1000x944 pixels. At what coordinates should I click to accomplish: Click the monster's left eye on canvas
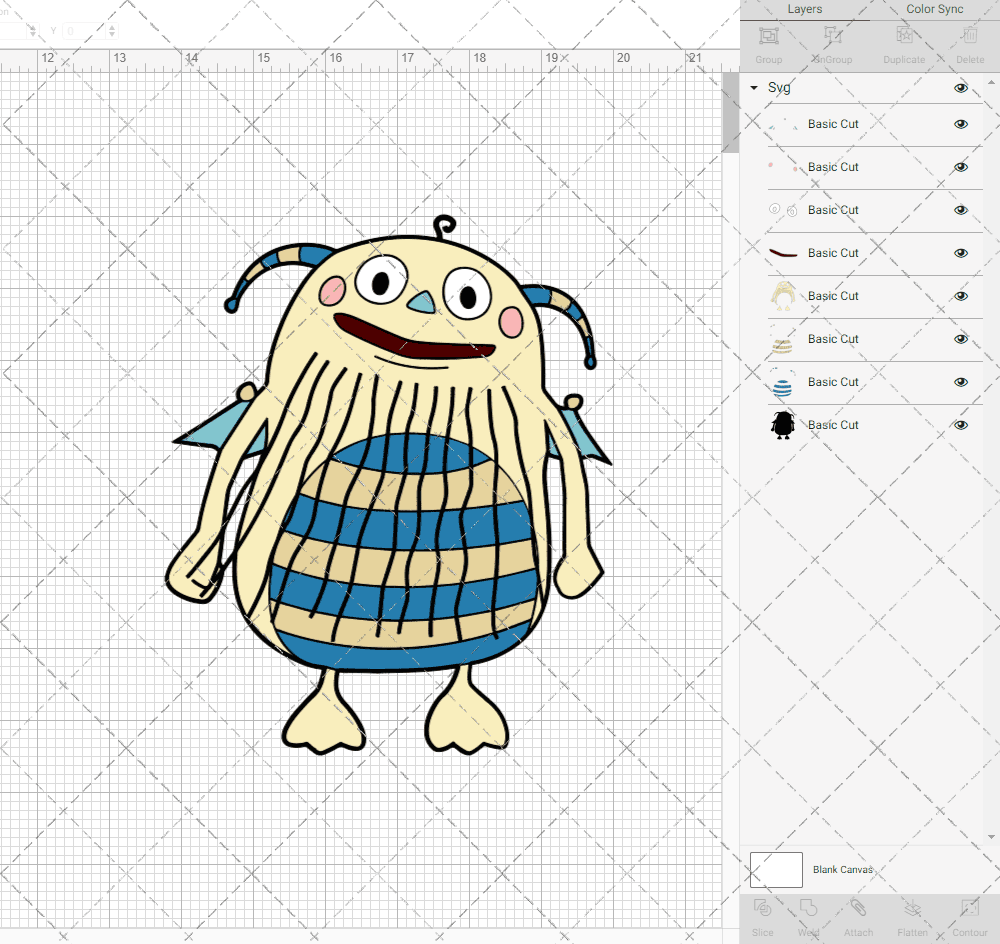click(381, 279)
